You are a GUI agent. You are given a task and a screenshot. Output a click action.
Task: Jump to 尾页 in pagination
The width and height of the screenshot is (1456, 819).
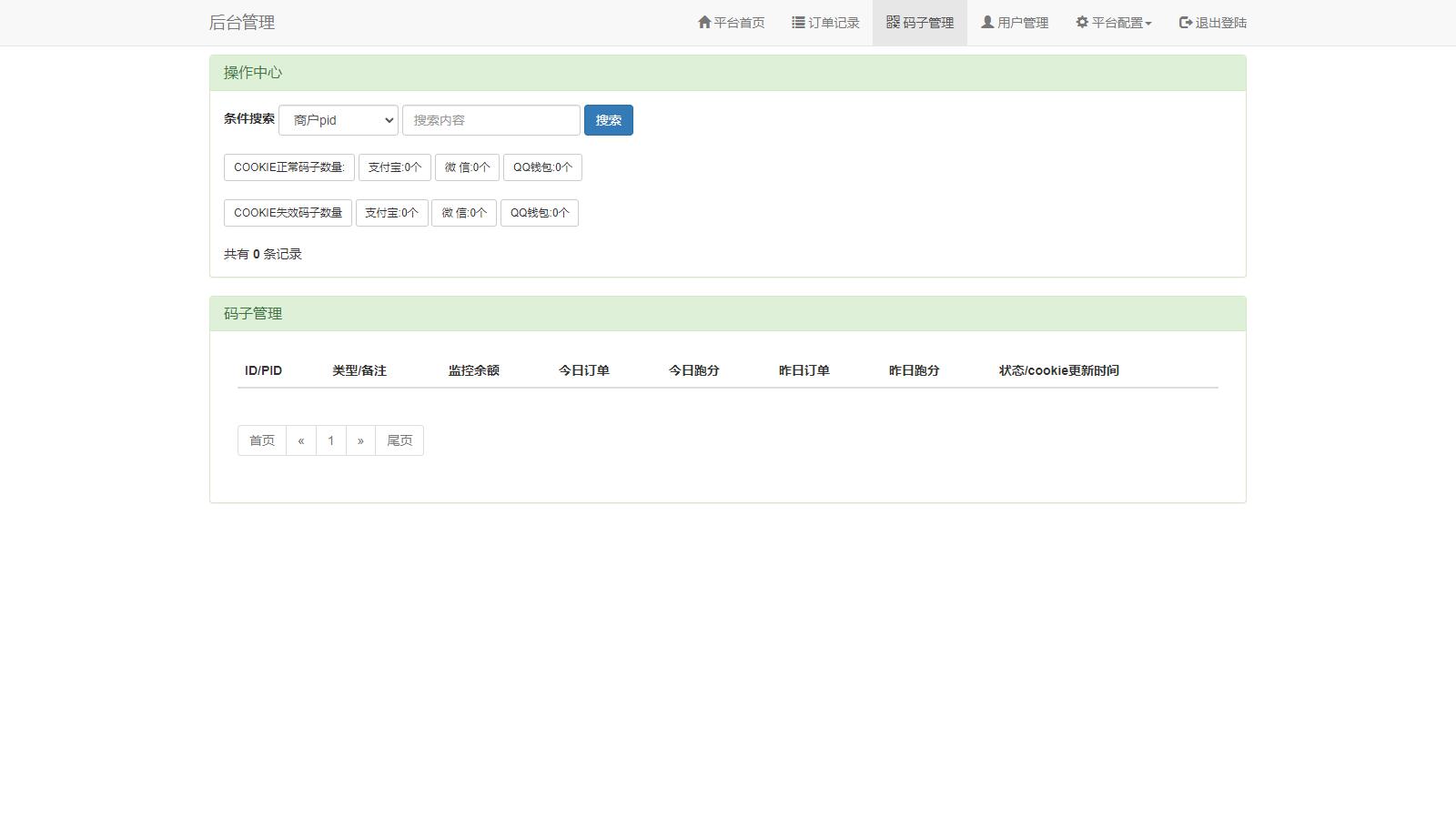coord(399,440)
